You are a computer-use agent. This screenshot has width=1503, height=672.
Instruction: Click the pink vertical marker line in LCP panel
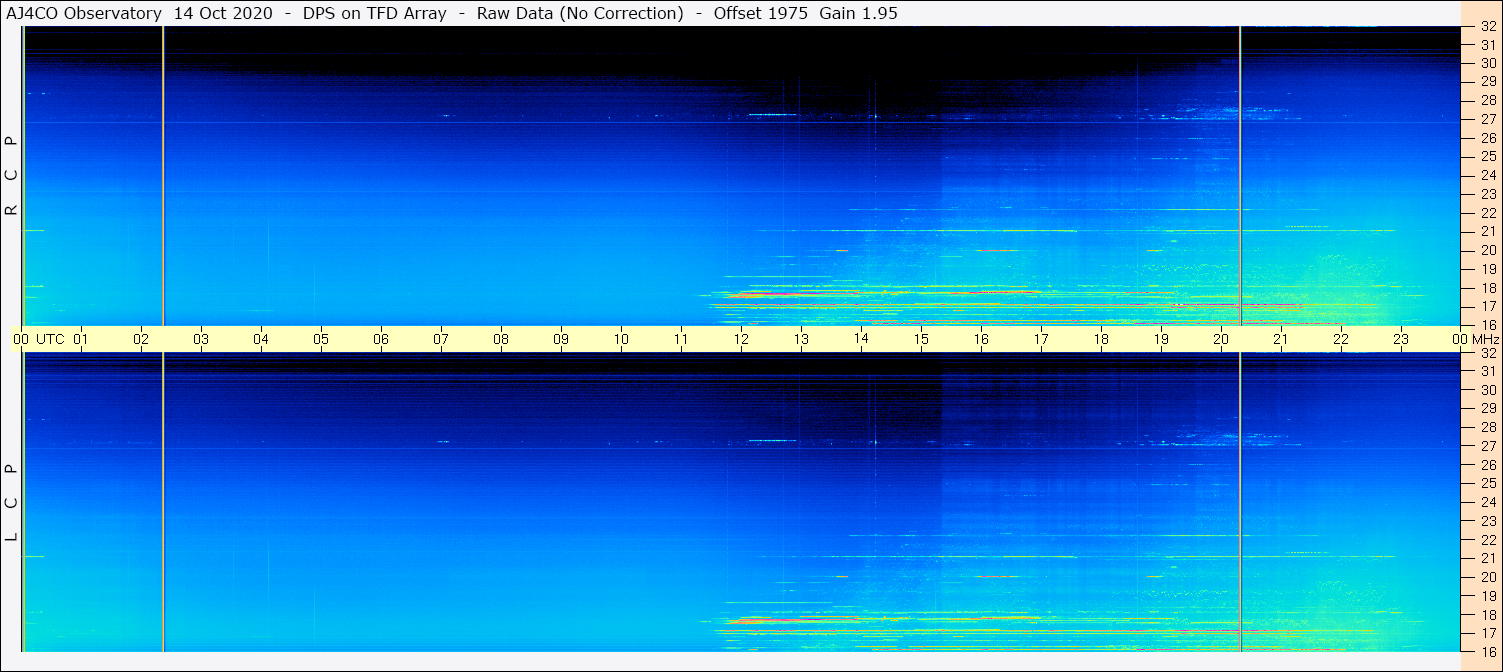click(163, 502)
